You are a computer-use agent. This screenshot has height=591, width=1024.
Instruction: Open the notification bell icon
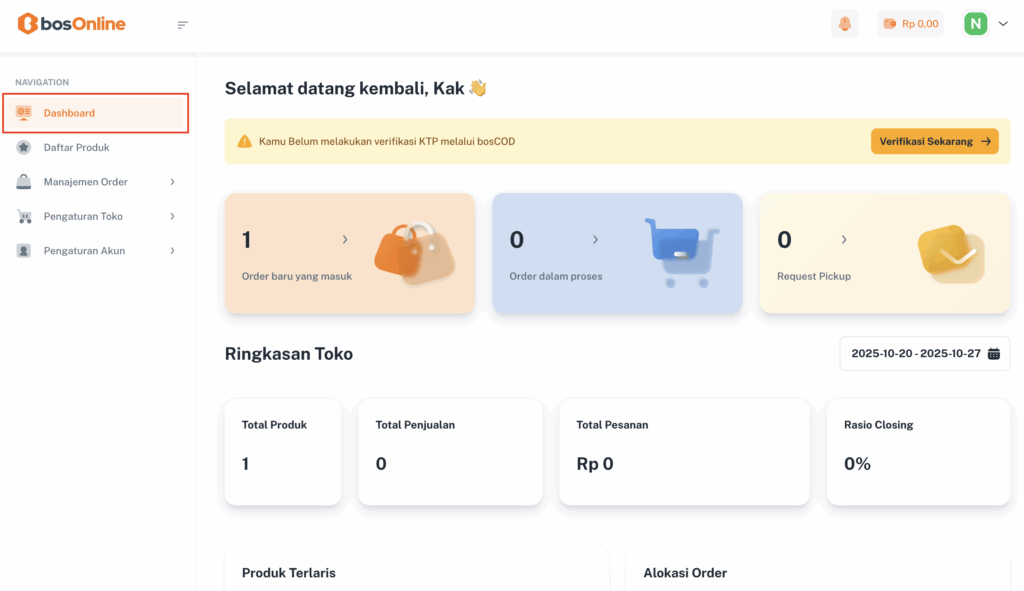[x=845, y=24]
